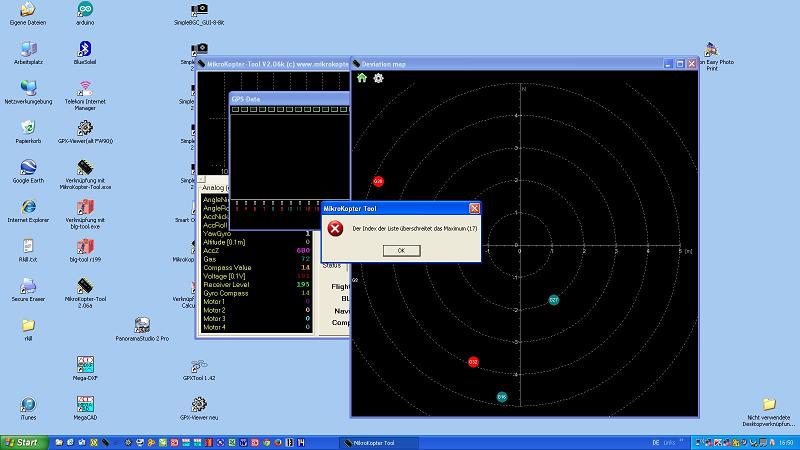This screenshot has height=450, width=800.
Task: Select the Voltage [0.1V] analog row
Action: tap(257, 276)
